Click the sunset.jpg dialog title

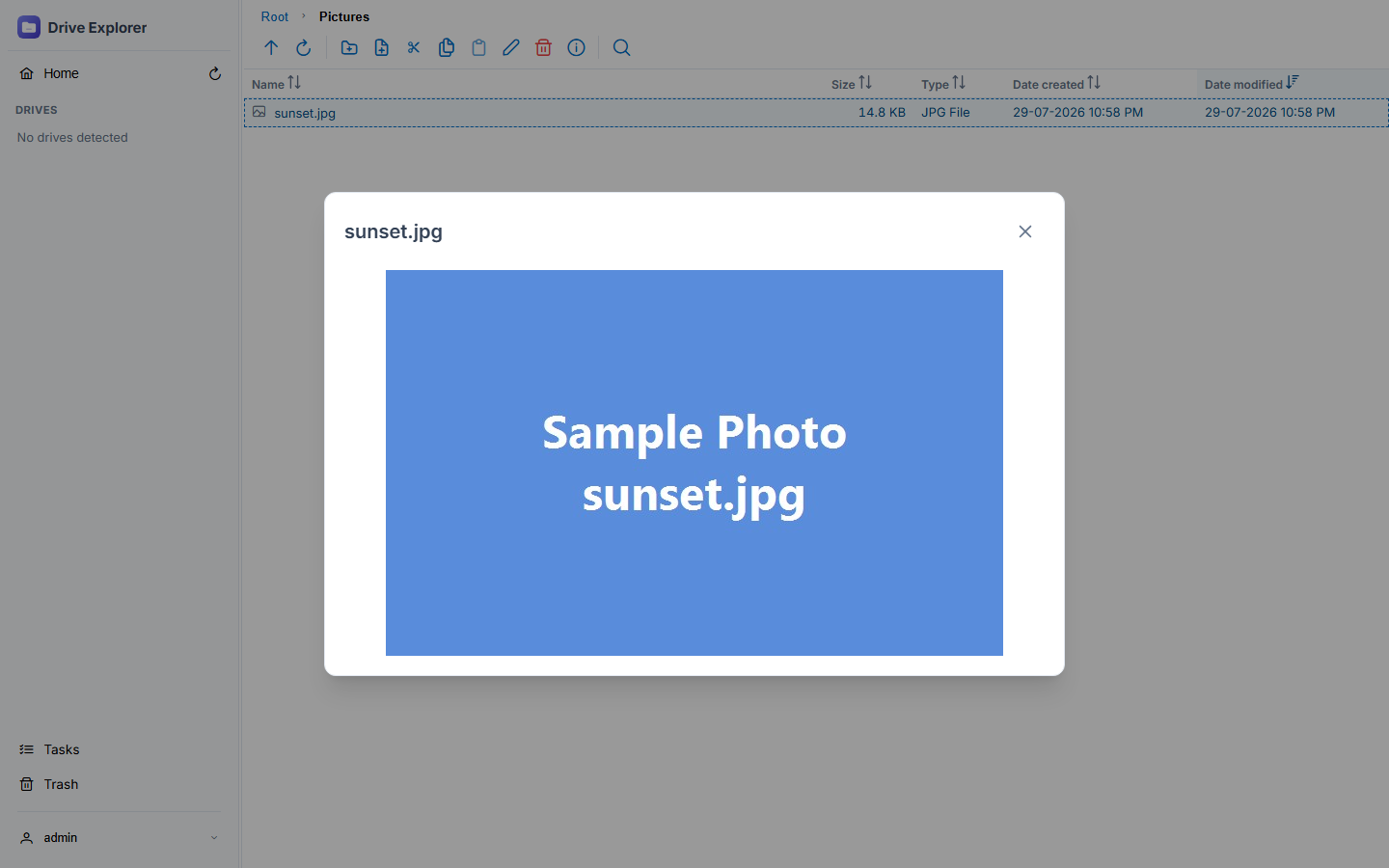[394, 231]
